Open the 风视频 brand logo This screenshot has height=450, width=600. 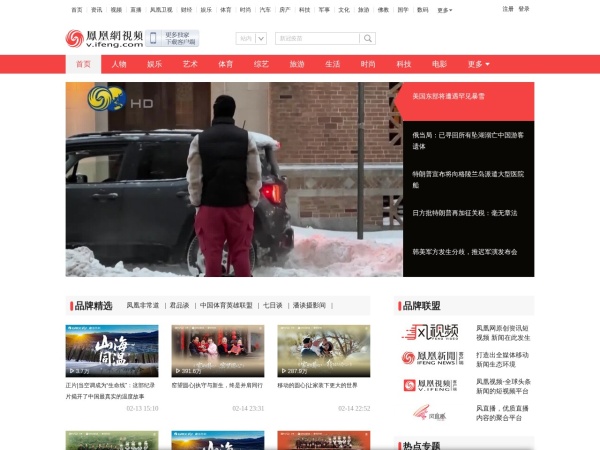pyautogui.click(x=430, y=332)
